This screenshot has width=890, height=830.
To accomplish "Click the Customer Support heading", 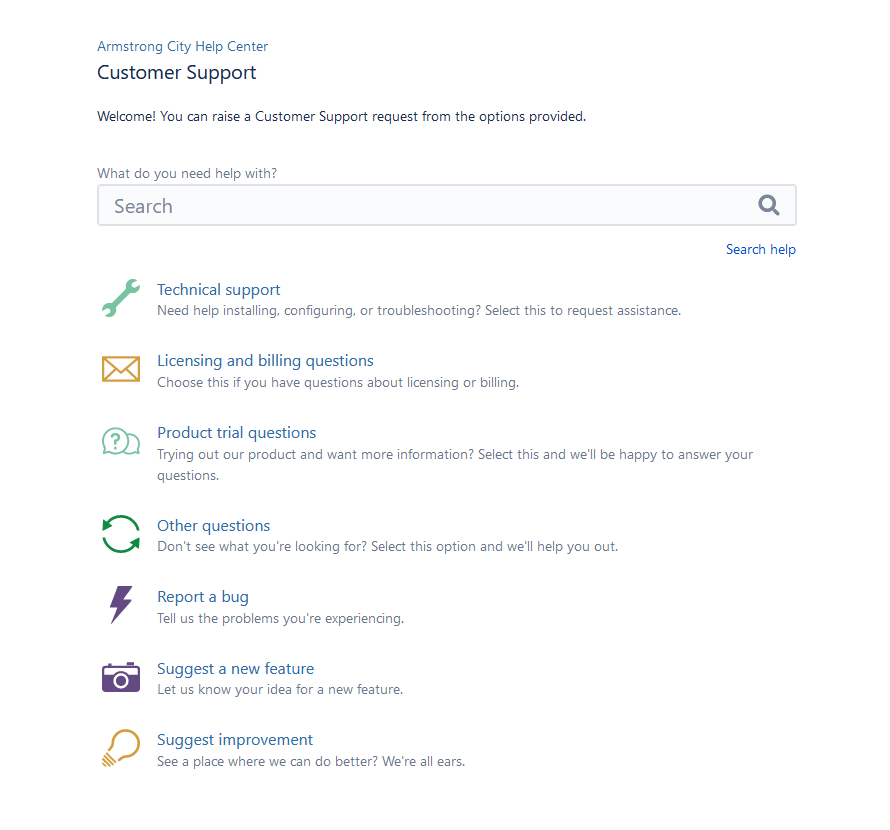I will [x=176, y=72].
